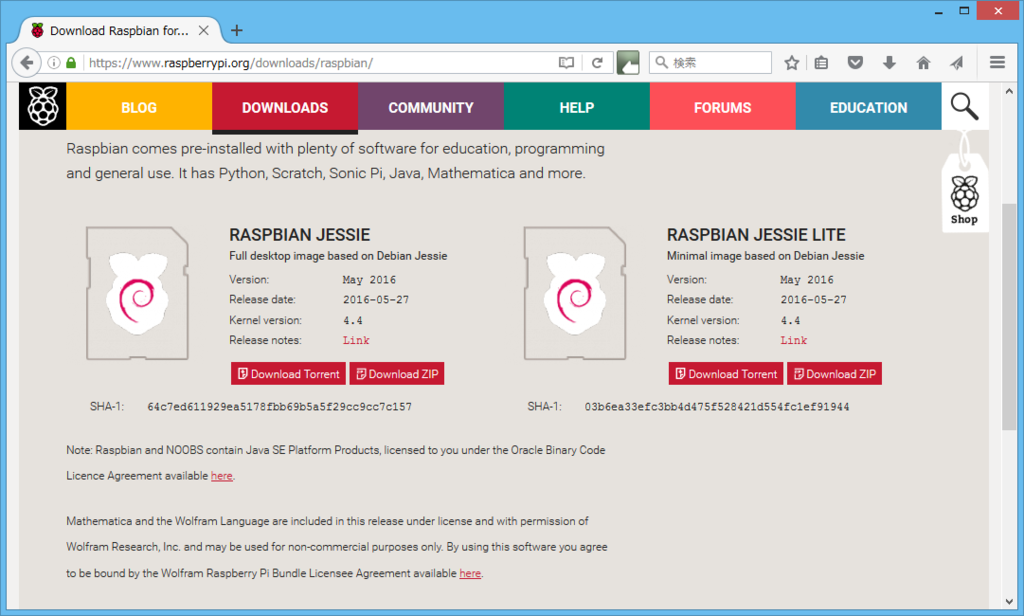Viewport: 1024px width, 616px height.
Task: Click Download ZIP for Raspbian Jessie Lite
Action: pyautogui.click(x=835, y=374)
